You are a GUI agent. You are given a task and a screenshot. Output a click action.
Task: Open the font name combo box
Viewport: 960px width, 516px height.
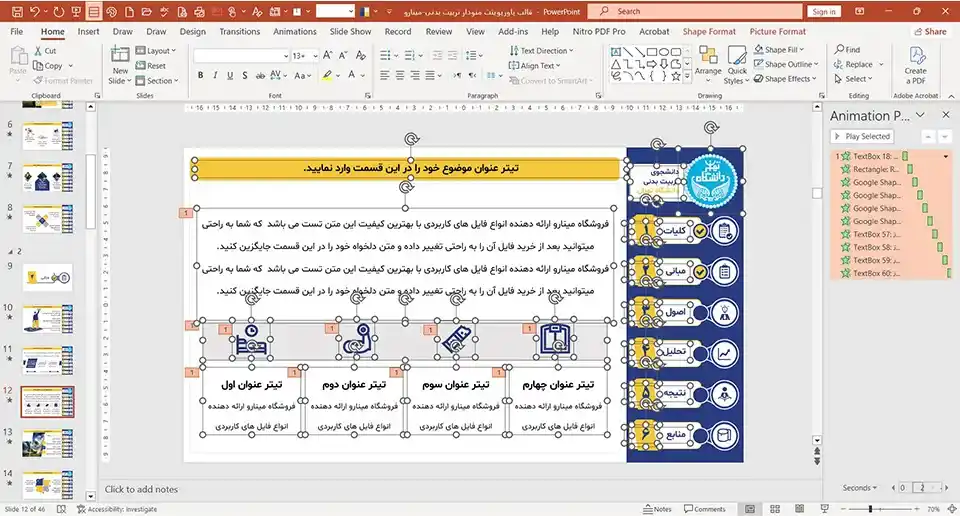pyautogui.click(x=242, y=56)
